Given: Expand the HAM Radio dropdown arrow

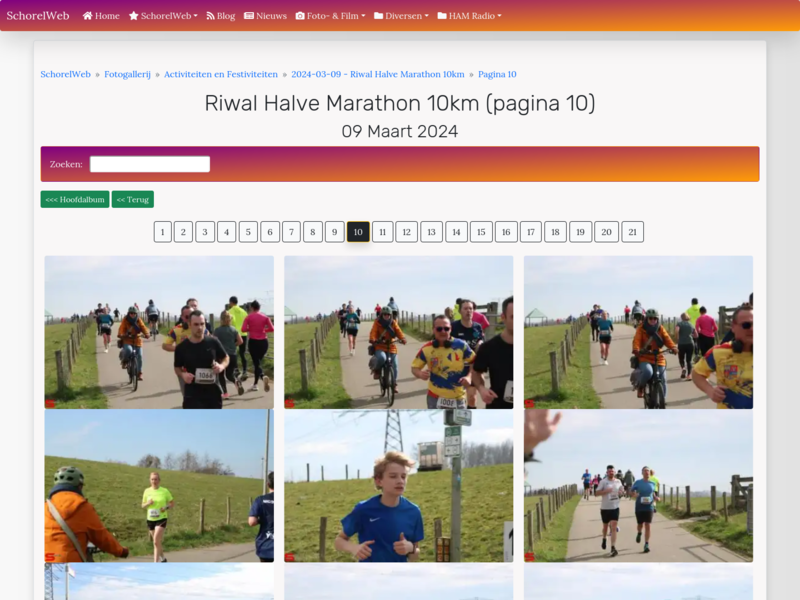Looking at the screenshot, I should tap(499, 16).
